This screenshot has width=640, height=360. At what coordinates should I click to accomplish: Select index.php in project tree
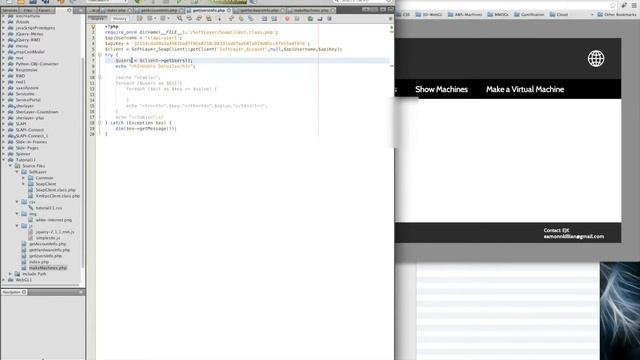click(x=39, y=262)
